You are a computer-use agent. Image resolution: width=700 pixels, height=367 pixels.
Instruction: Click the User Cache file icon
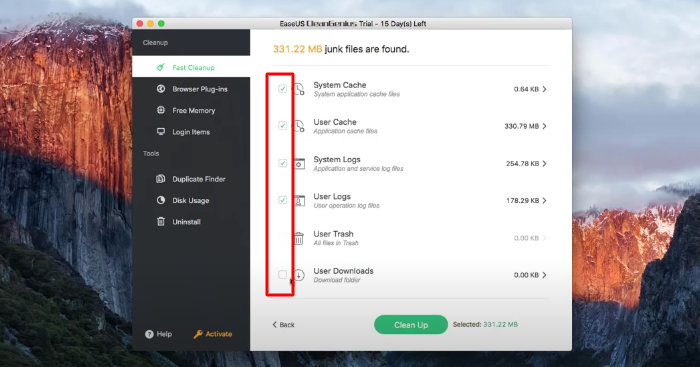tap(299, 126)
